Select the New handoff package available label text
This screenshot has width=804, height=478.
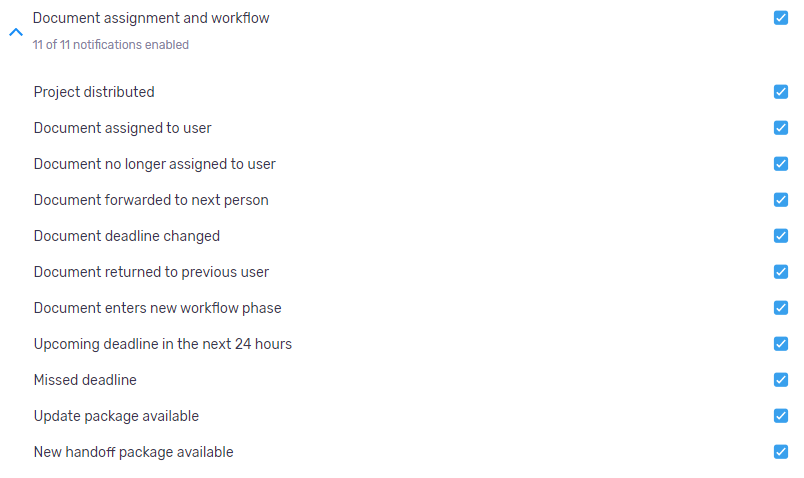[133, 452]
